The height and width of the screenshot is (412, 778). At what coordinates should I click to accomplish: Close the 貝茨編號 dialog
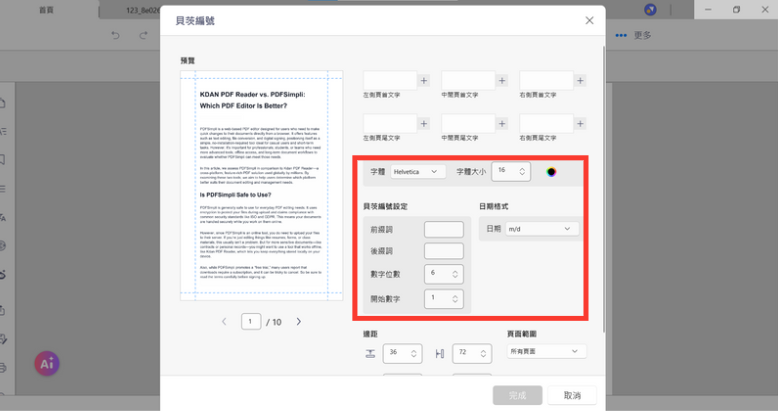pyautogui.click(x=589, y=20)
